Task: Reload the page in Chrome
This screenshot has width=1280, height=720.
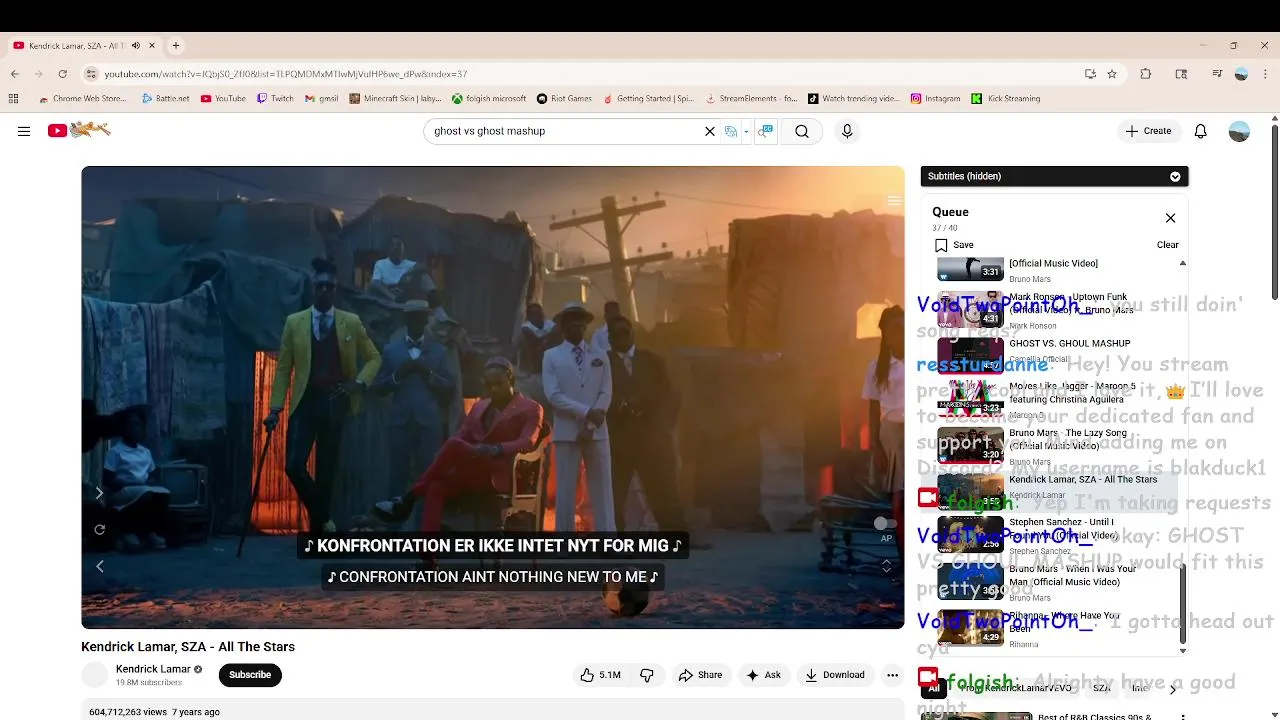Action: [62, 74]
